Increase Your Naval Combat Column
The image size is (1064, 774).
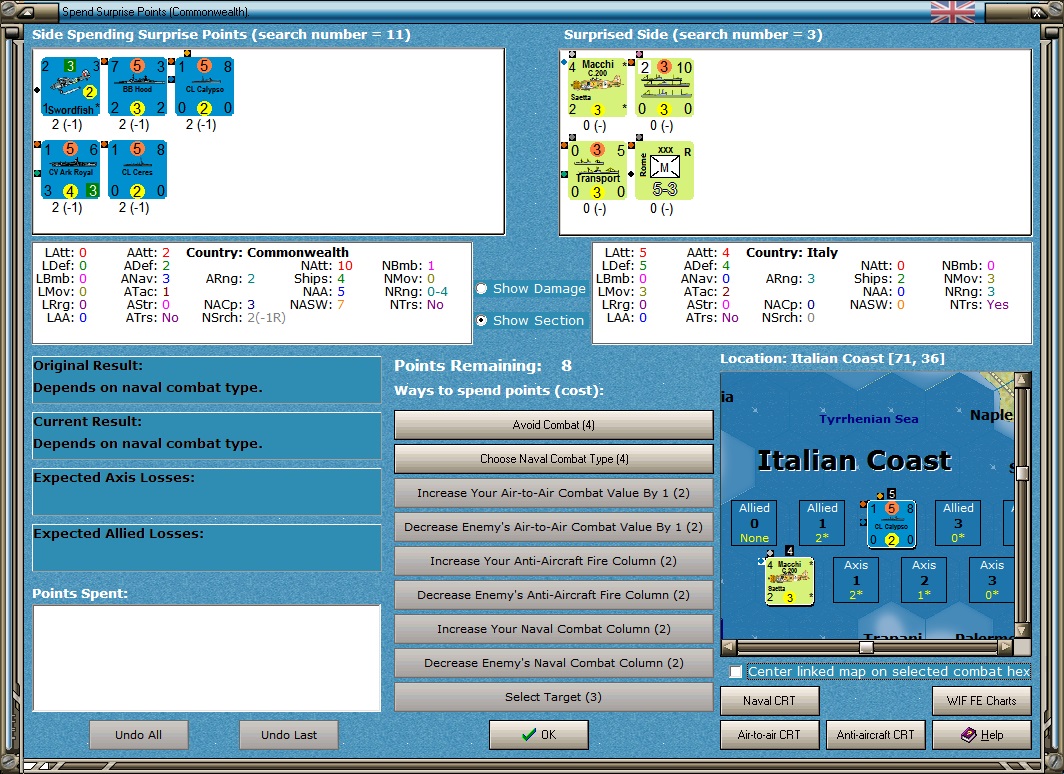[554, 629]
